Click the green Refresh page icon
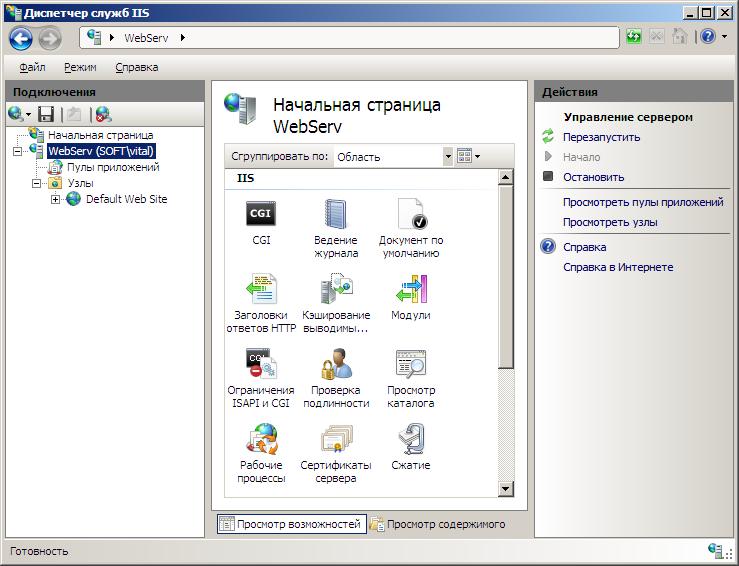The image size is (739, 566). click(634, 36)
